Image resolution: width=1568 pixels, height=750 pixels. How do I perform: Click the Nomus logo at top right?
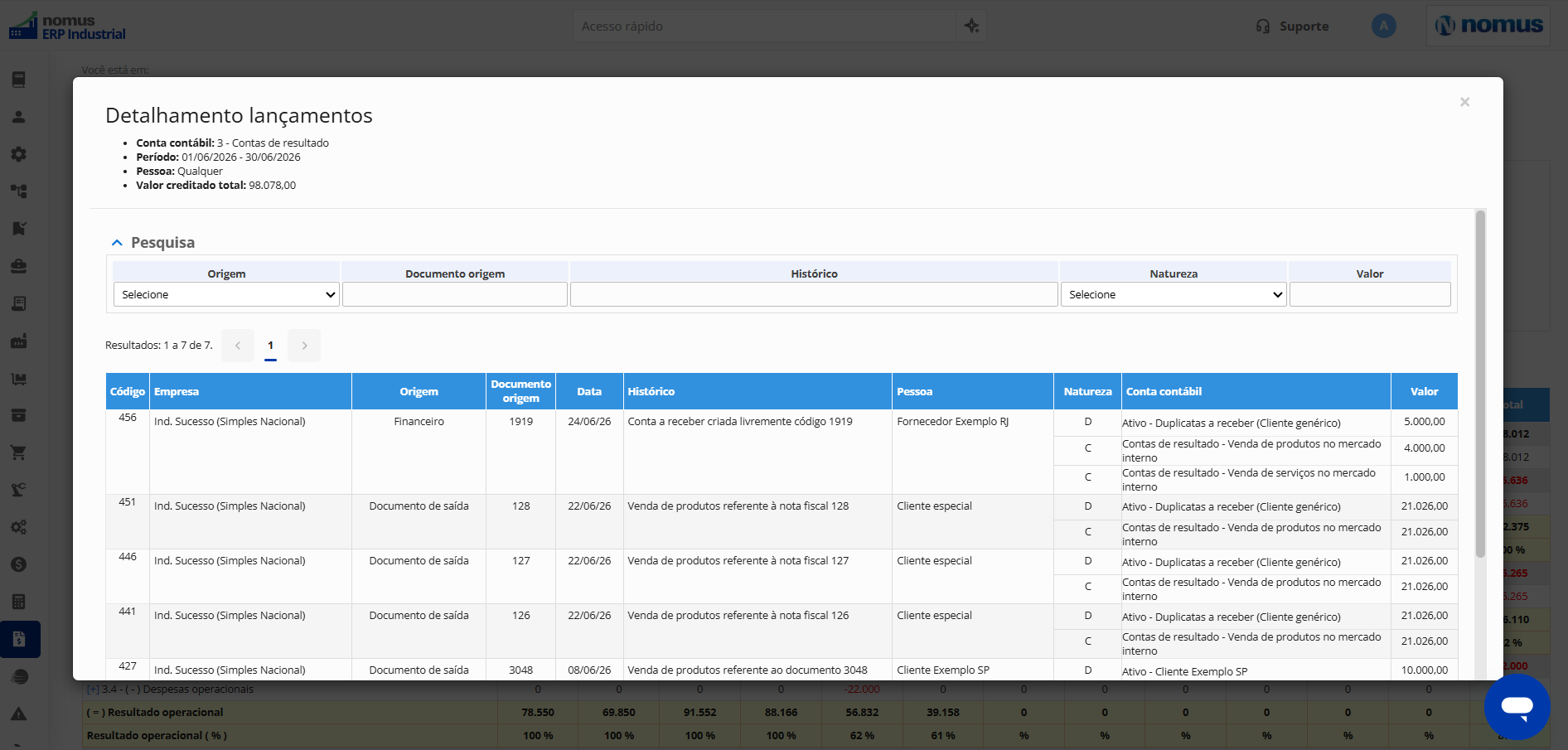[x=1489, y=26]
